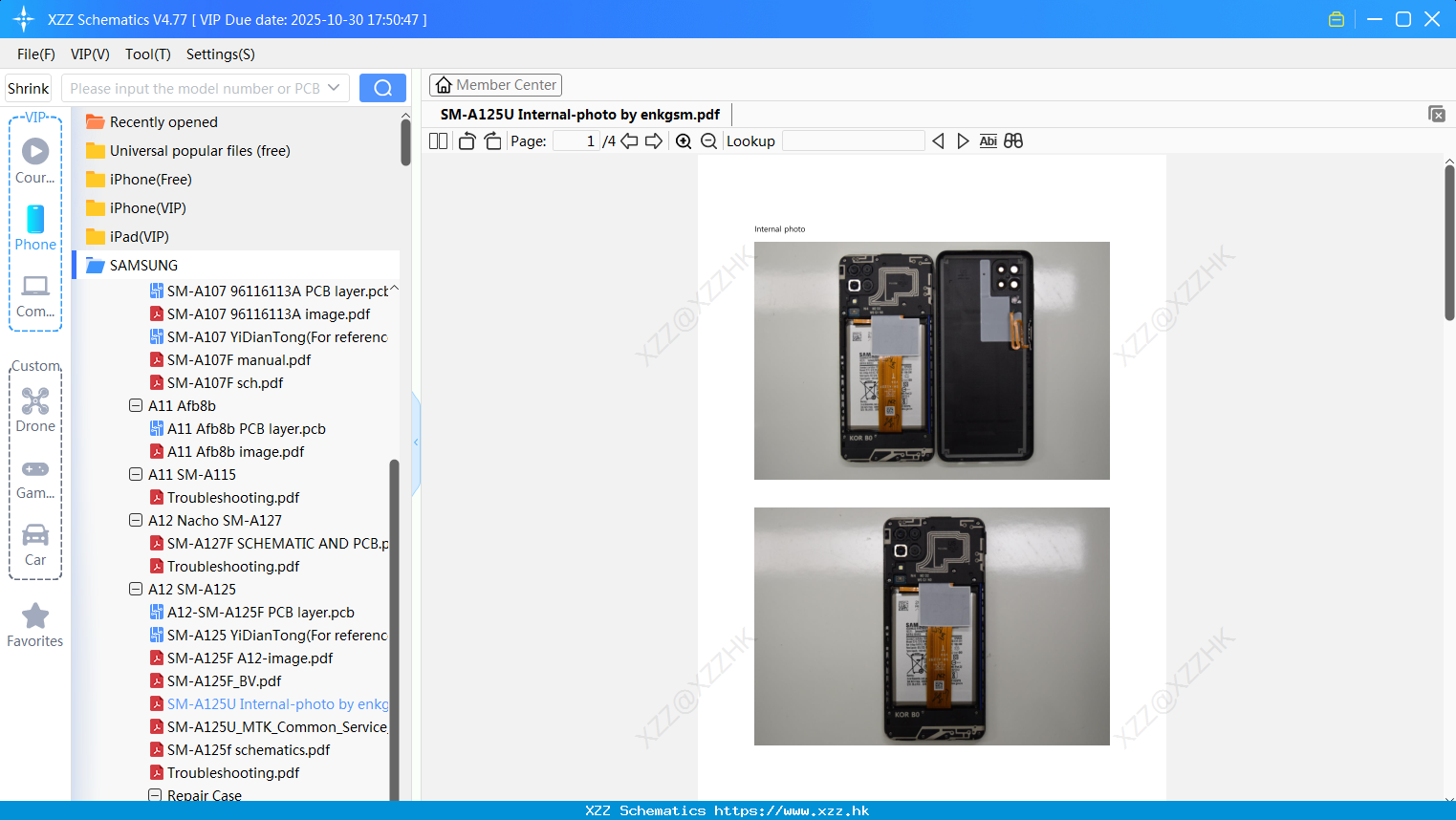Open the Car category
The height and width of the screenshot is (820, 1456).
35,545
